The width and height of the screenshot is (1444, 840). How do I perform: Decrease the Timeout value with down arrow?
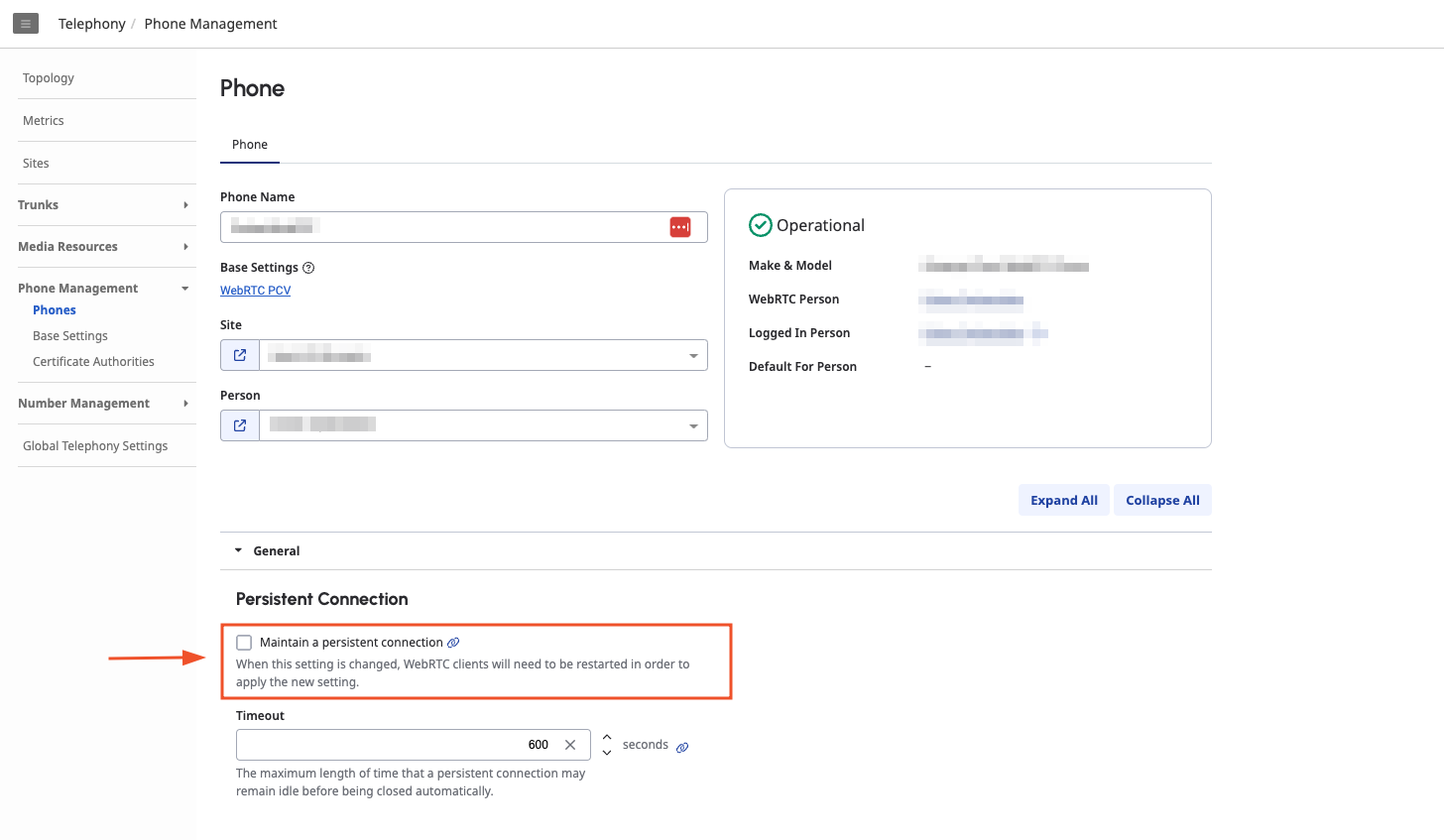[x=607, y=753]
